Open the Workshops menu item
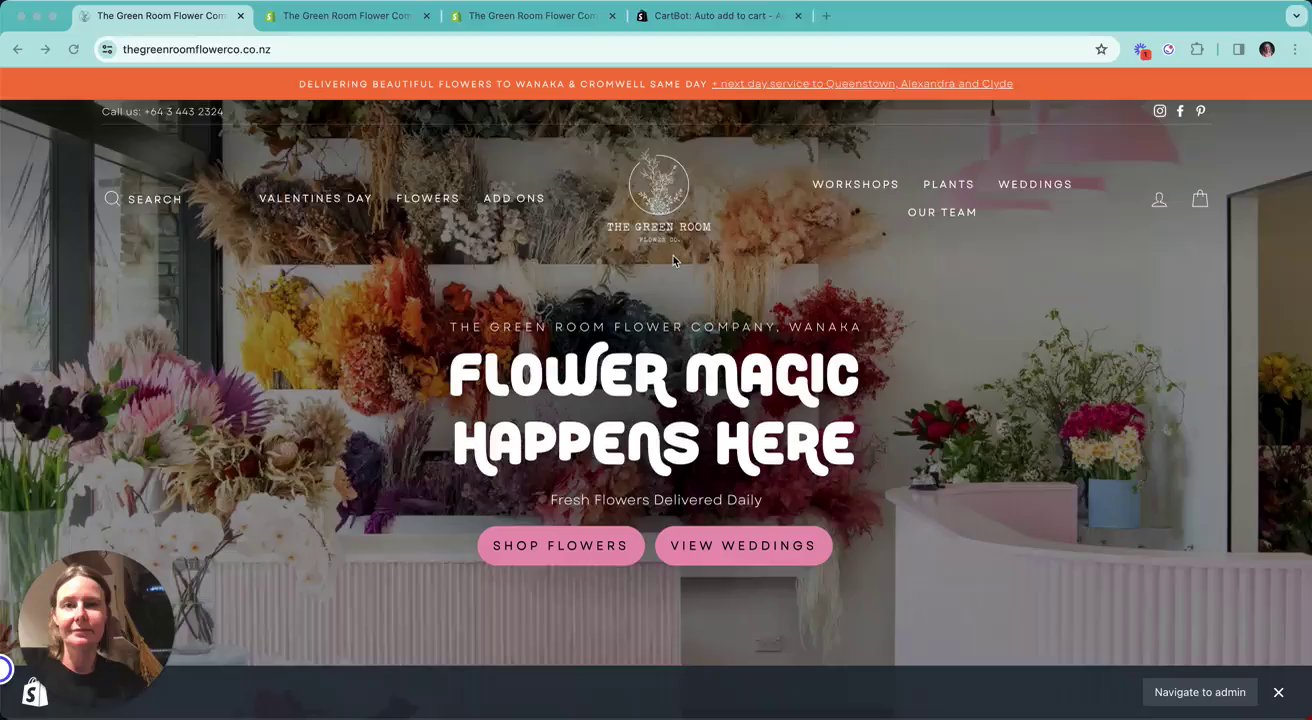 click(855, 184)
